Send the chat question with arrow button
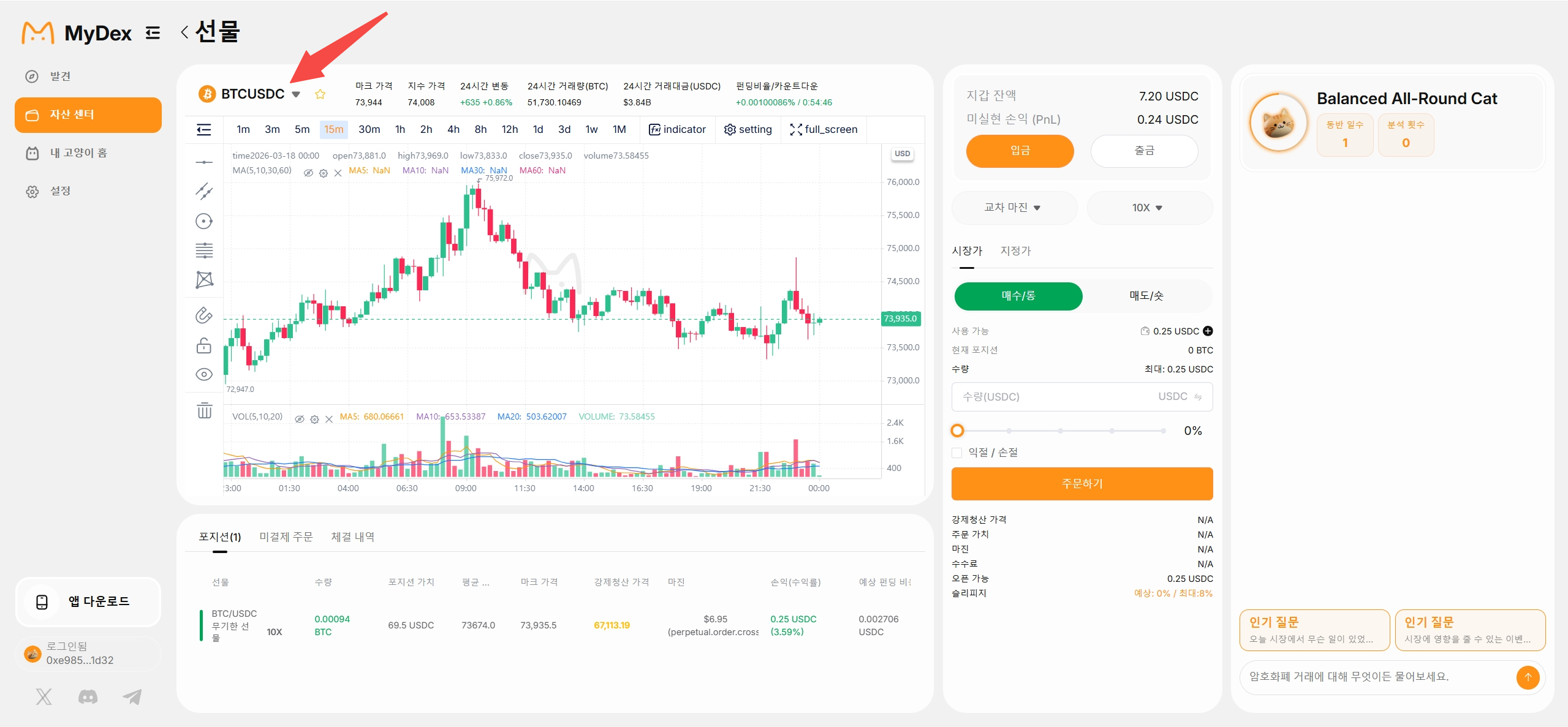This screenshot has height=727, width=1568. coord(1528,677)
